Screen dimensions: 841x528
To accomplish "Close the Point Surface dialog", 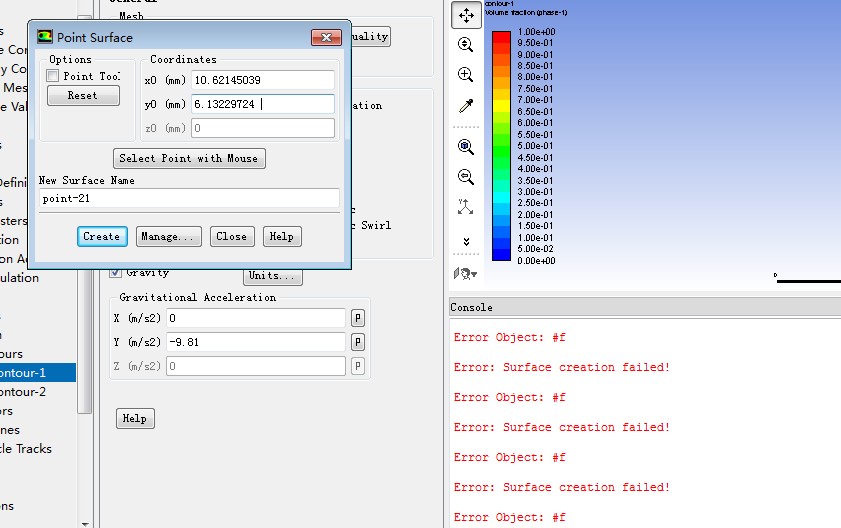I will [326, 37].
